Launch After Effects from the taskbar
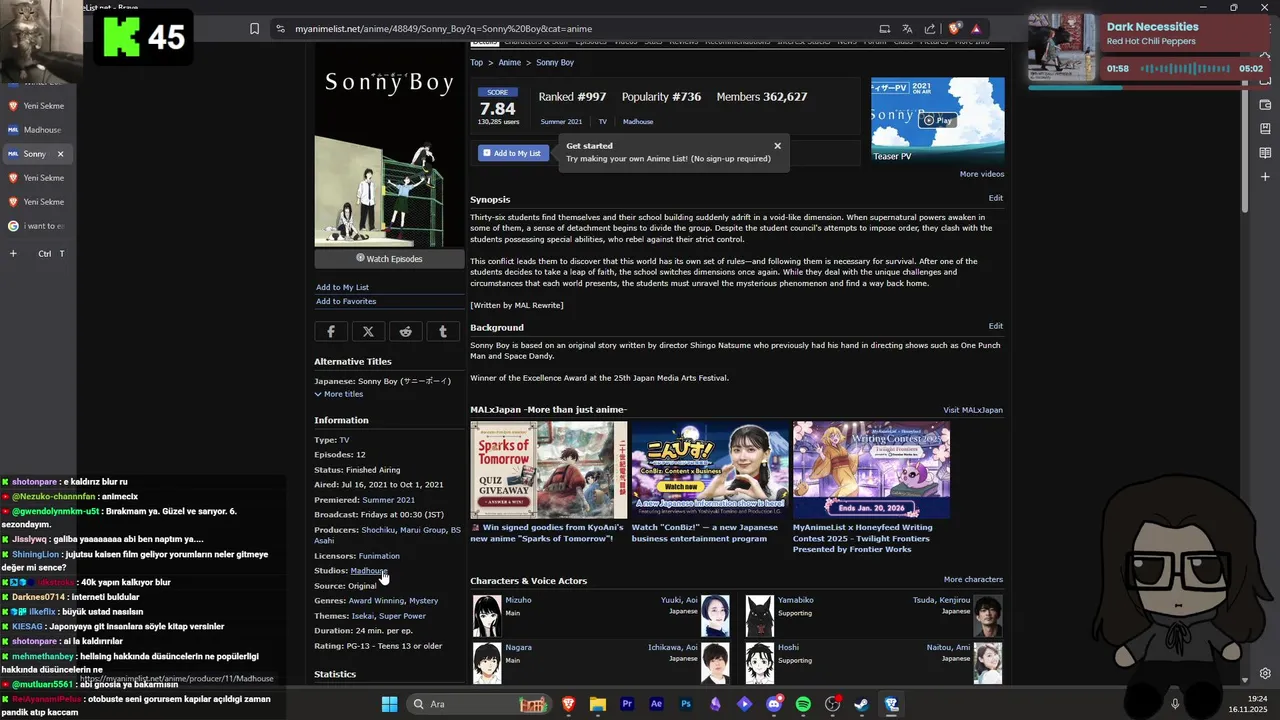 [x=656, y=704]
